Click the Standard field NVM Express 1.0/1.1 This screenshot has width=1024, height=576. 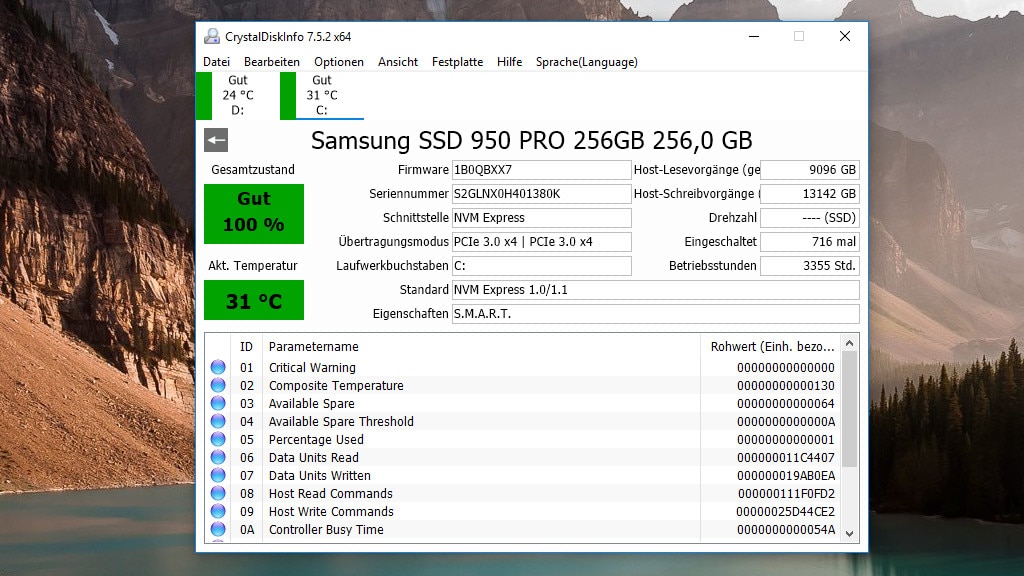pyautogui.click(x=656, y=290)
